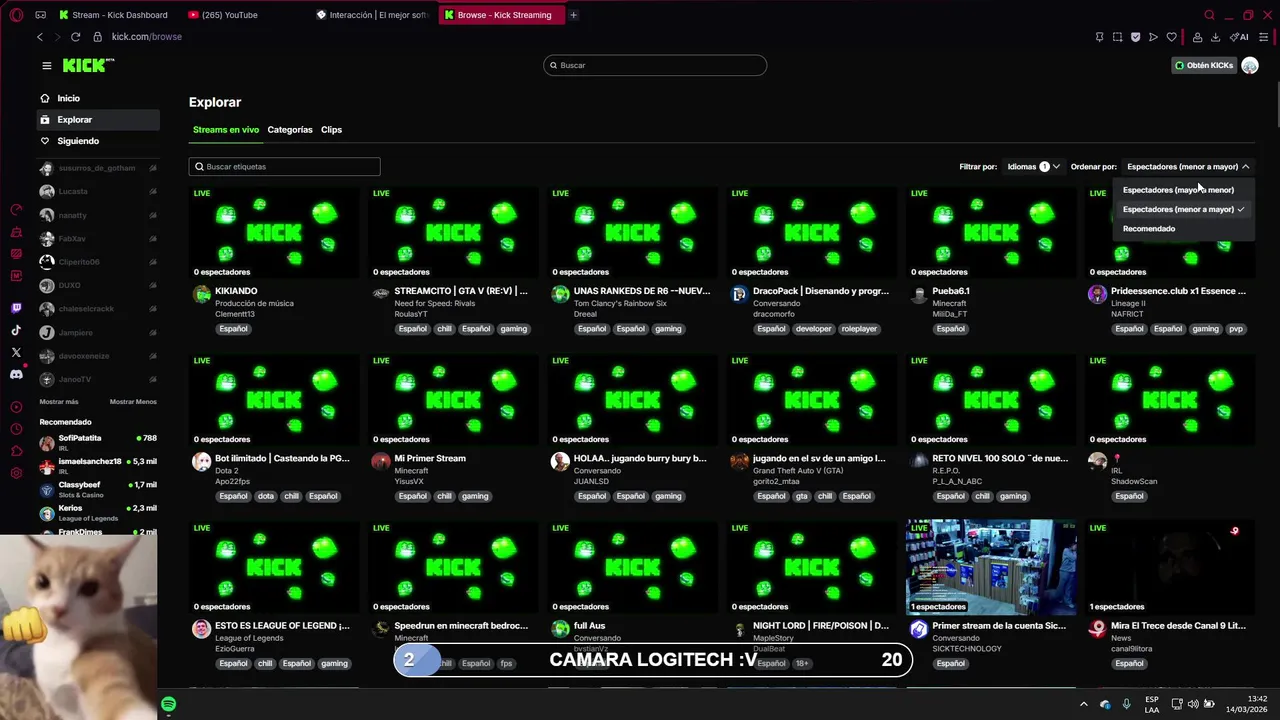The image size is (1280, 720).
Task: Click the gaming tag under STREAMCITO GTA V
Action: [513, 329]
